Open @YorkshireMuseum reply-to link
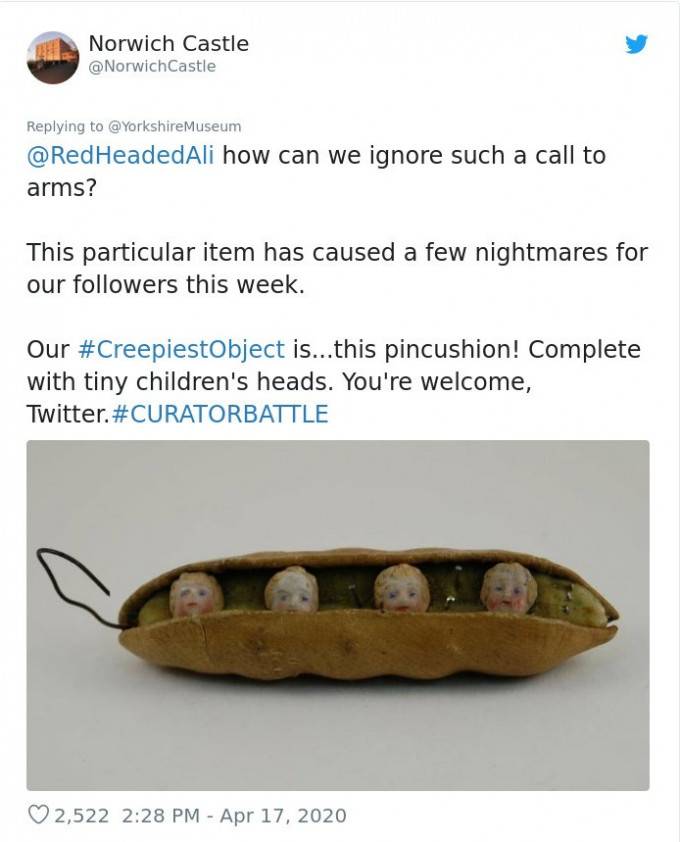Screen dimensions: 680x842 click(175, 127)
